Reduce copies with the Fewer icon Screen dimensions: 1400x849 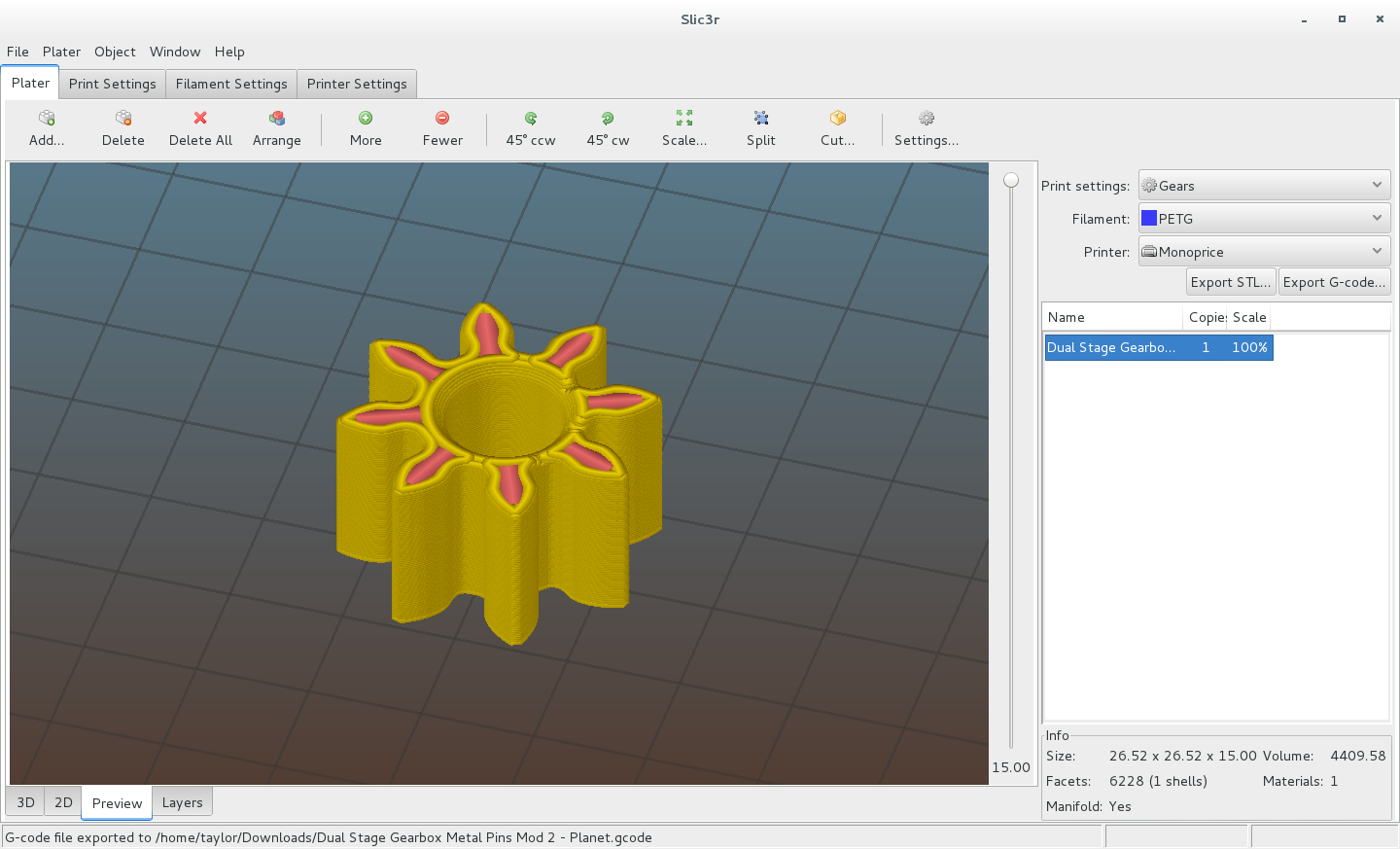coord(442,119)
